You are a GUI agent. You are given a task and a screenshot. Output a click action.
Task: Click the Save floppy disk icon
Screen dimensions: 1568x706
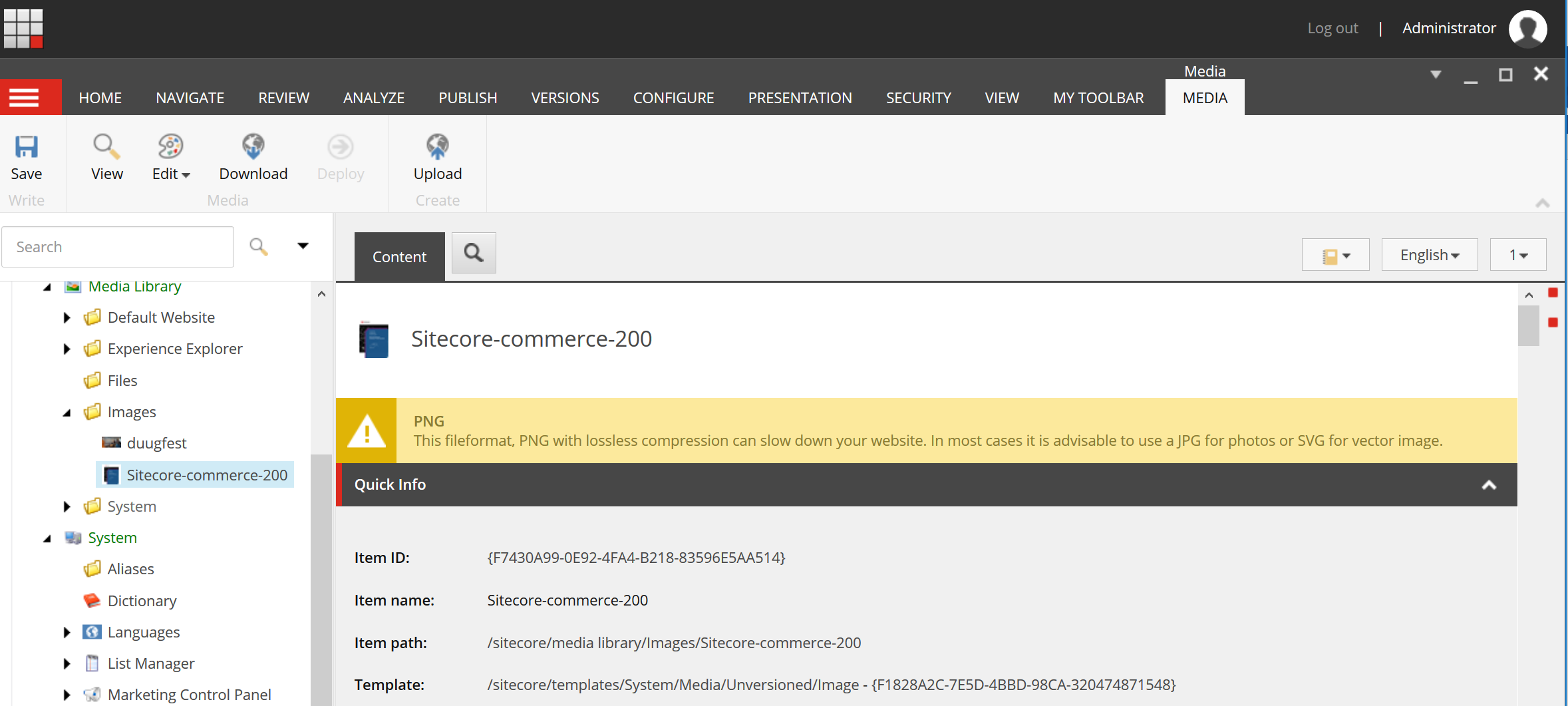(27, 146)
